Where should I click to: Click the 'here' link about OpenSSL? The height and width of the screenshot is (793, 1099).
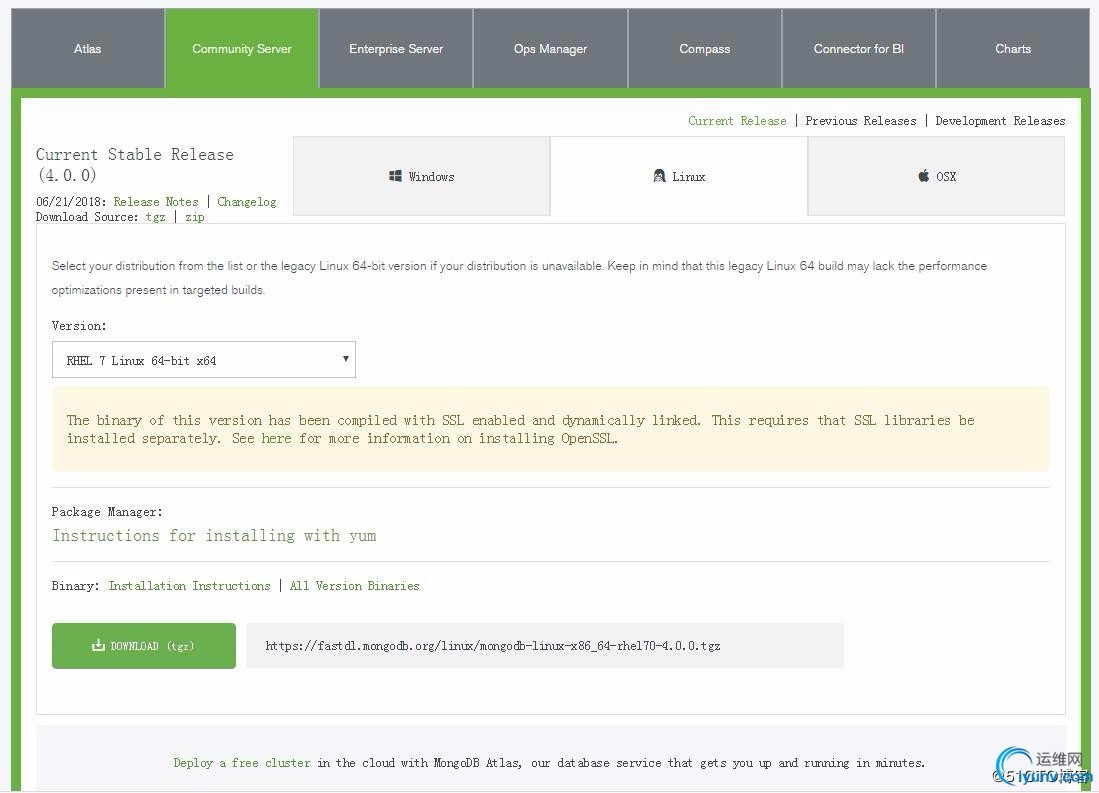(x=276, y=438)
